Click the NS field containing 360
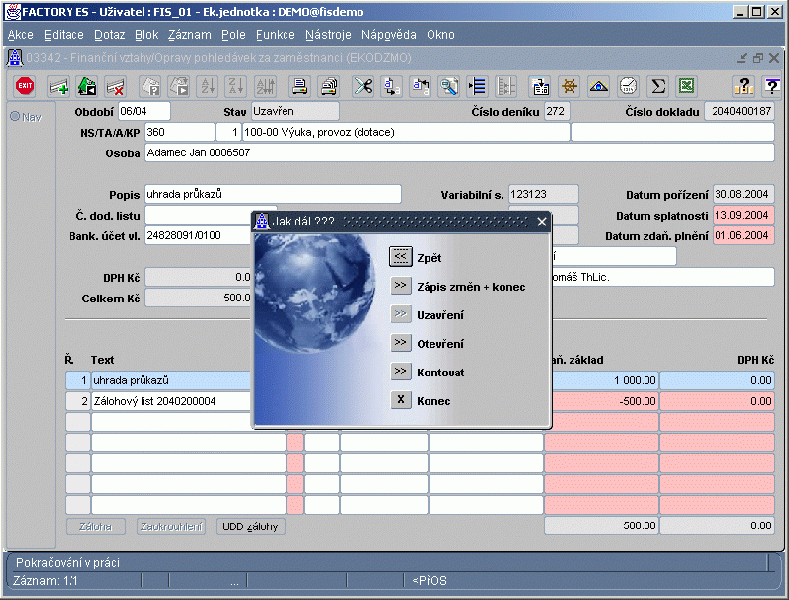The image size is (789, 600). point(180,132)
